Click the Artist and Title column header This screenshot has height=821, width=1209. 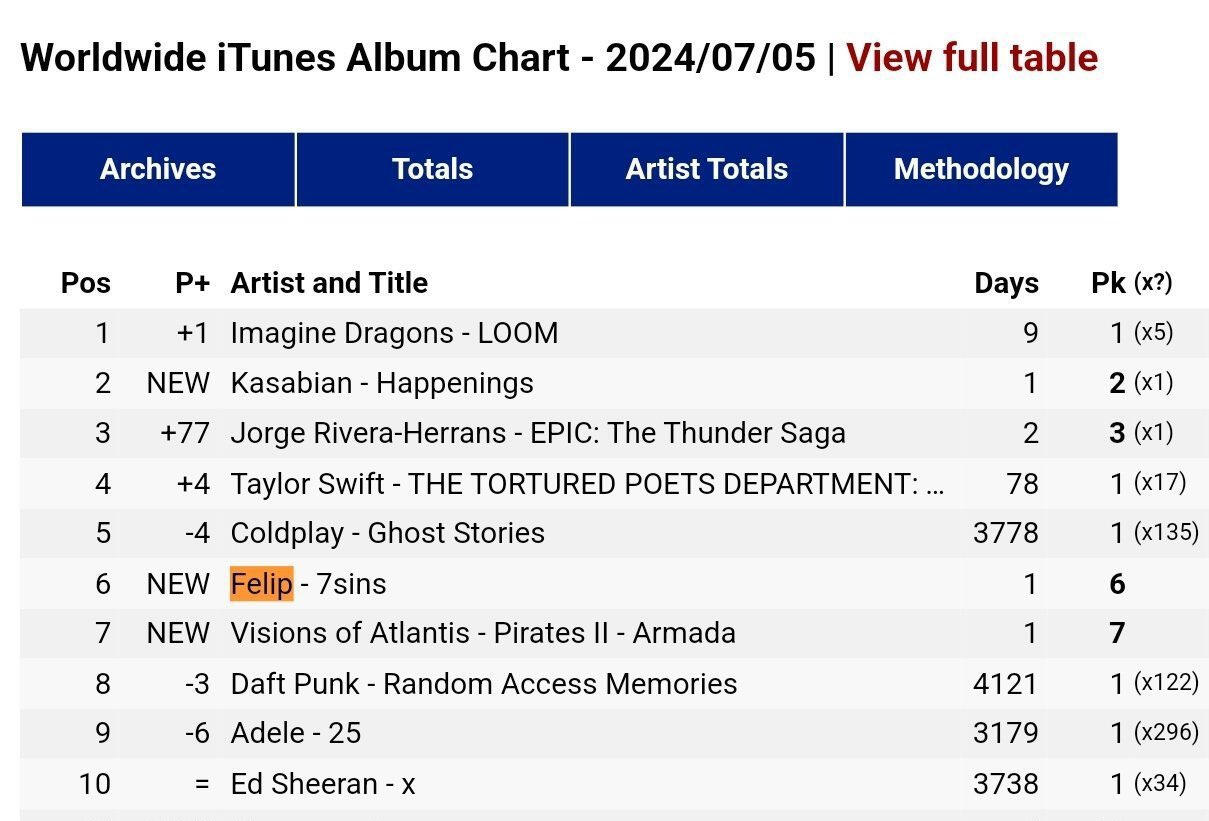pyautogui.click(x=329, y=283)
